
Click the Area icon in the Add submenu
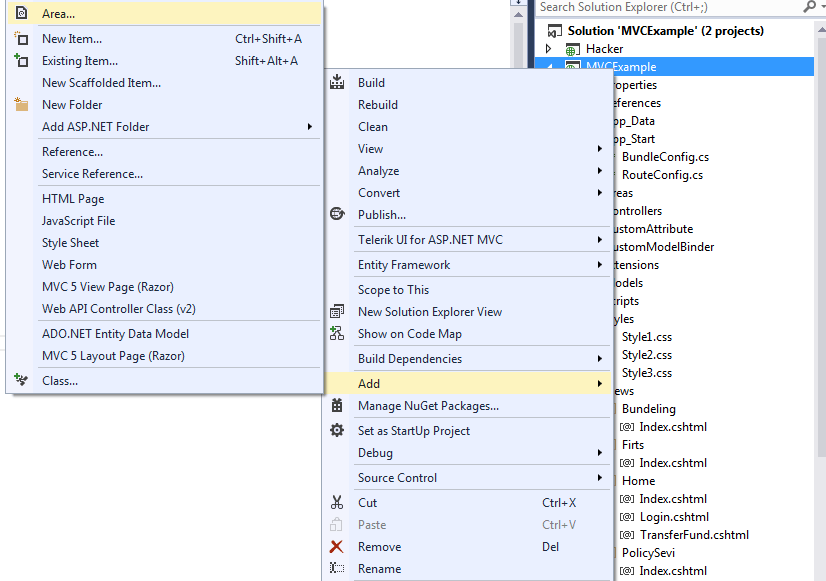coord(21,13)
